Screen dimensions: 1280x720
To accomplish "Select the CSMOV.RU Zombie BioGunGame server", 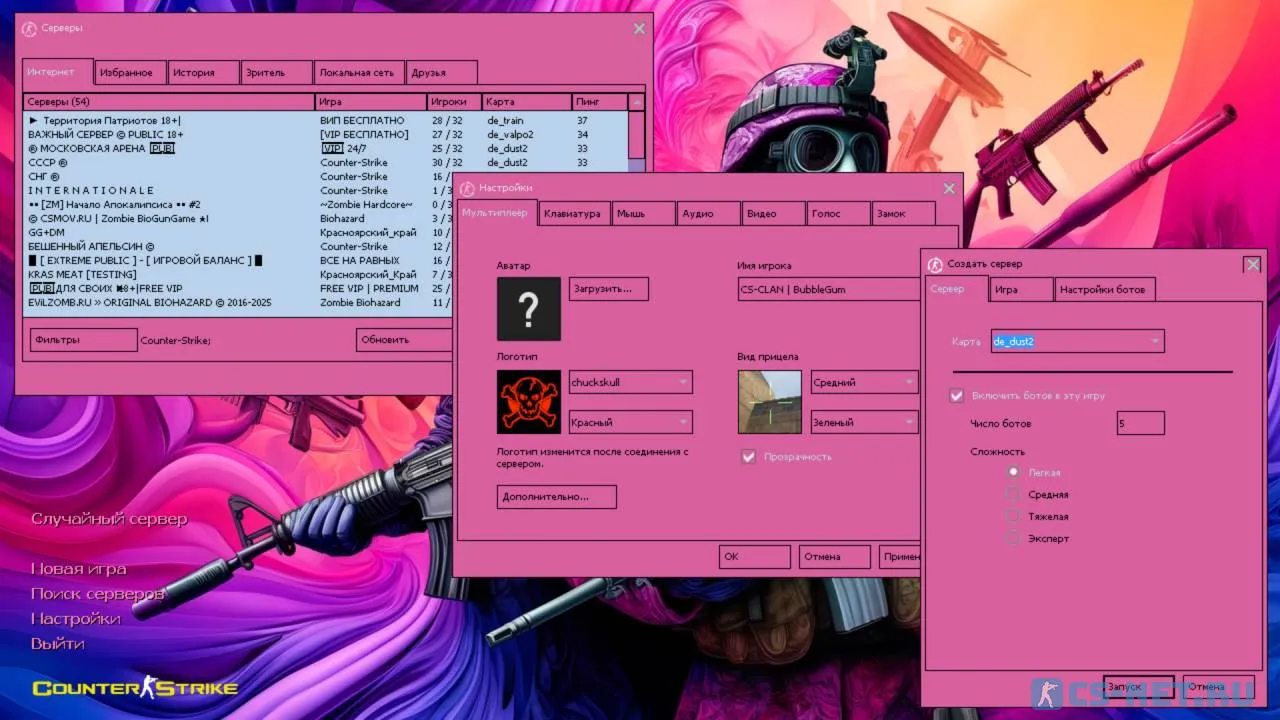I will [x=238, y=218].
